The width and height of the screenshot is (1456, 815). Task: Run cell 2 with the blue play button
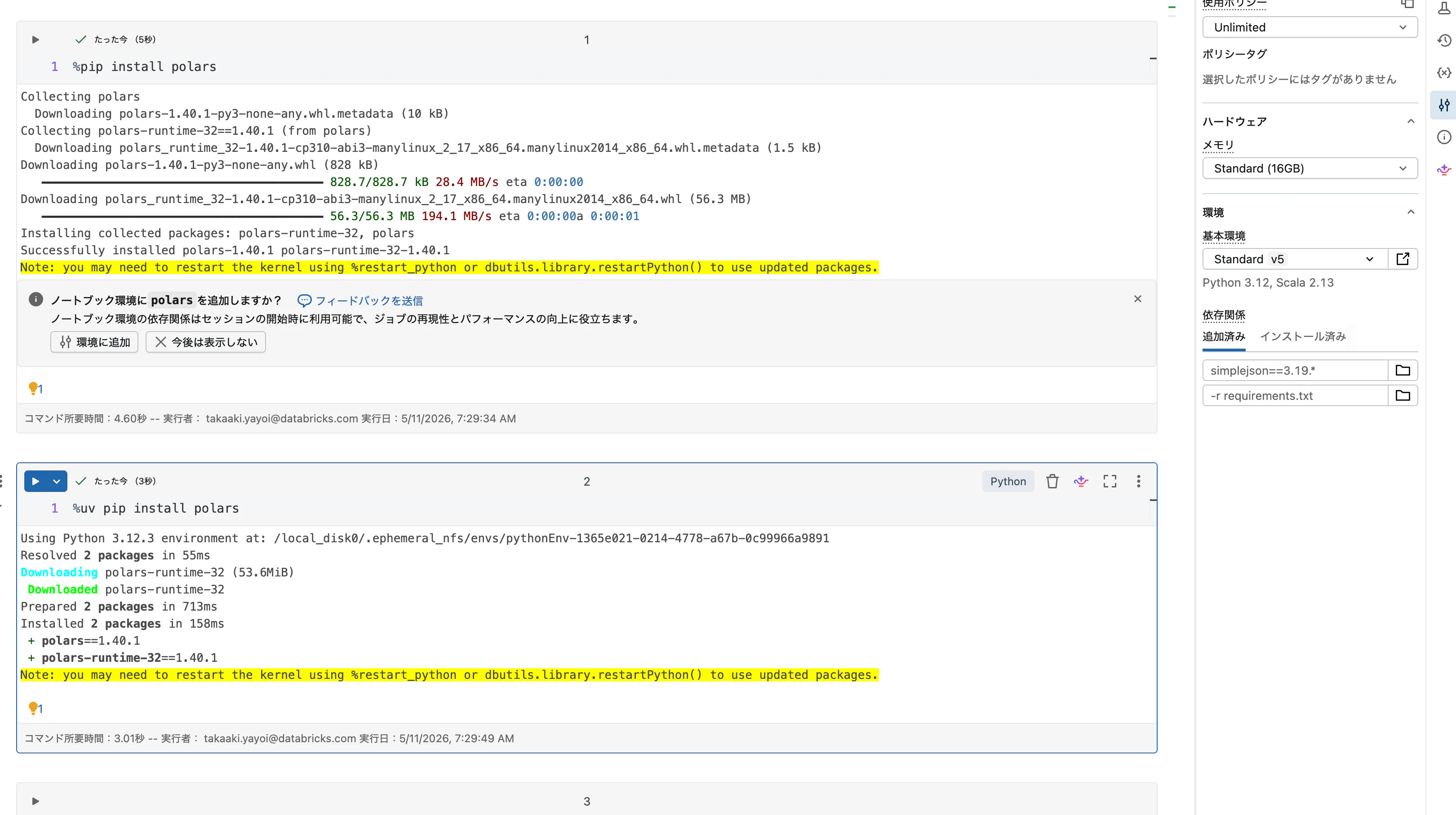click(x=36, y=481)
